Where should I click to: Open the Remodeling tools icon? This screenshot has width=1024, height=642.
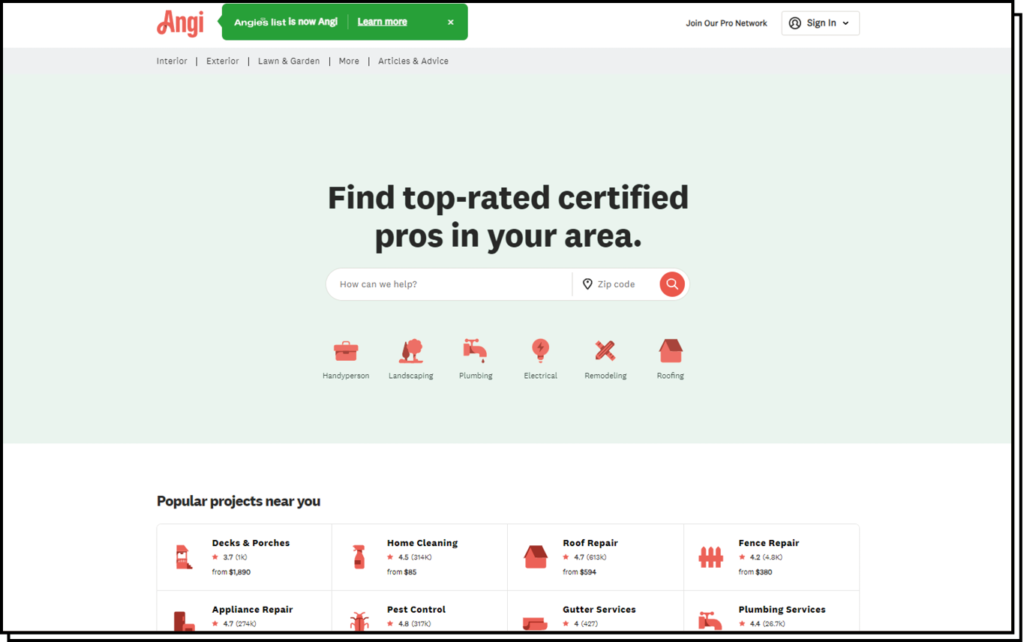[605, 351]
